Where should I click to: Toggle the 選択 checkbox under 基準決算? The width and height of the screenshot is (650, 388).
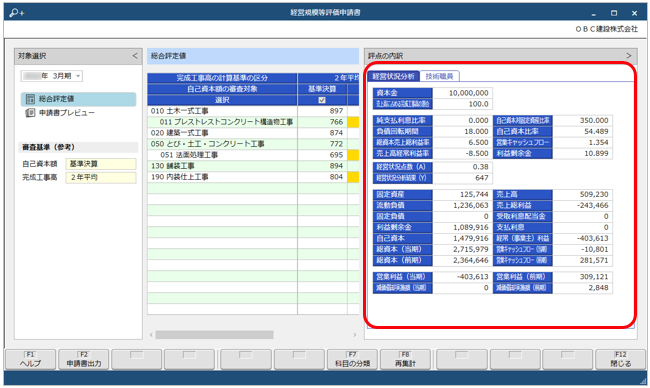coord(322,100)
